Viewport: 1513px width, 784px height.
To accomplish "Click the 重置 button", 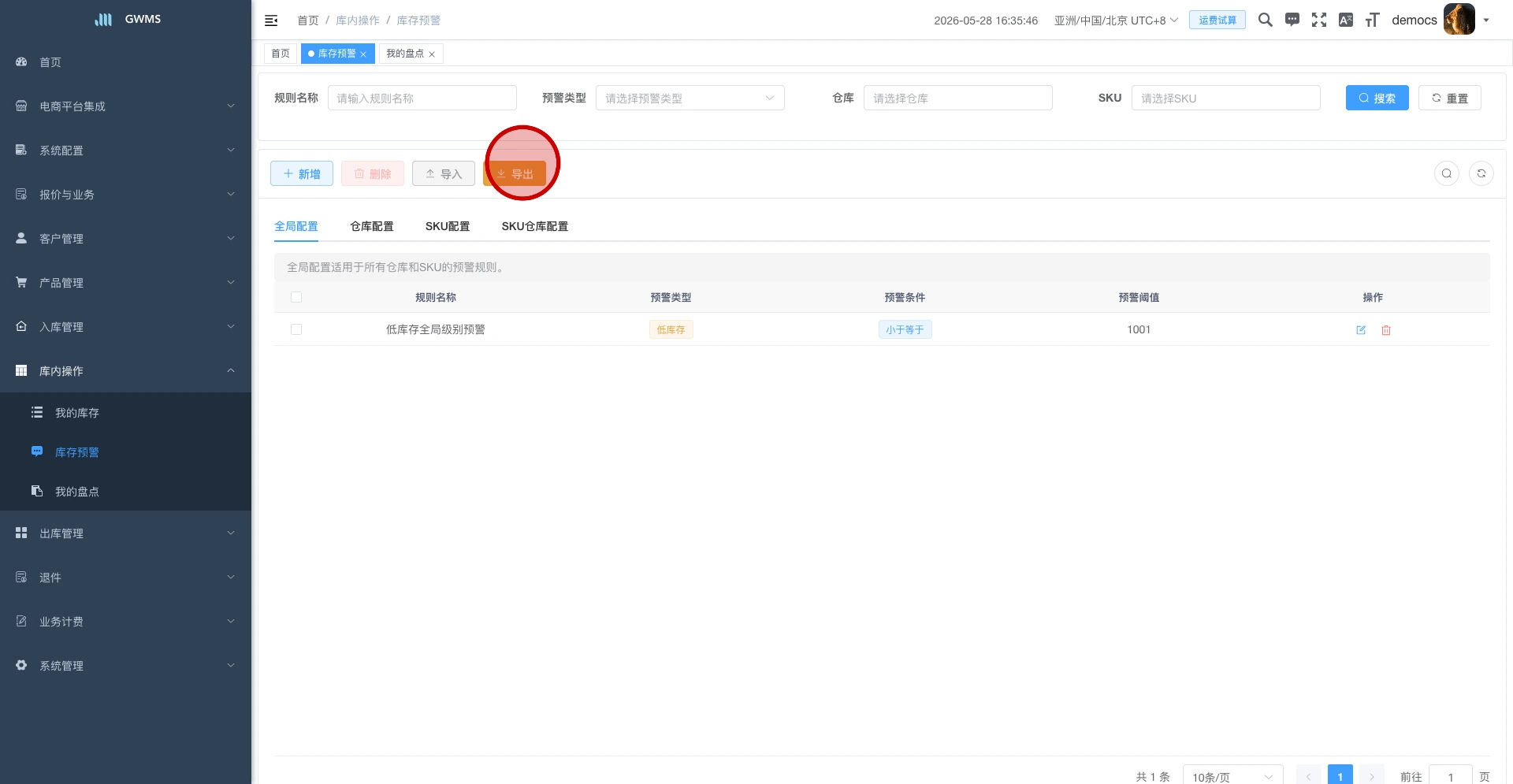I will 1449,98.
